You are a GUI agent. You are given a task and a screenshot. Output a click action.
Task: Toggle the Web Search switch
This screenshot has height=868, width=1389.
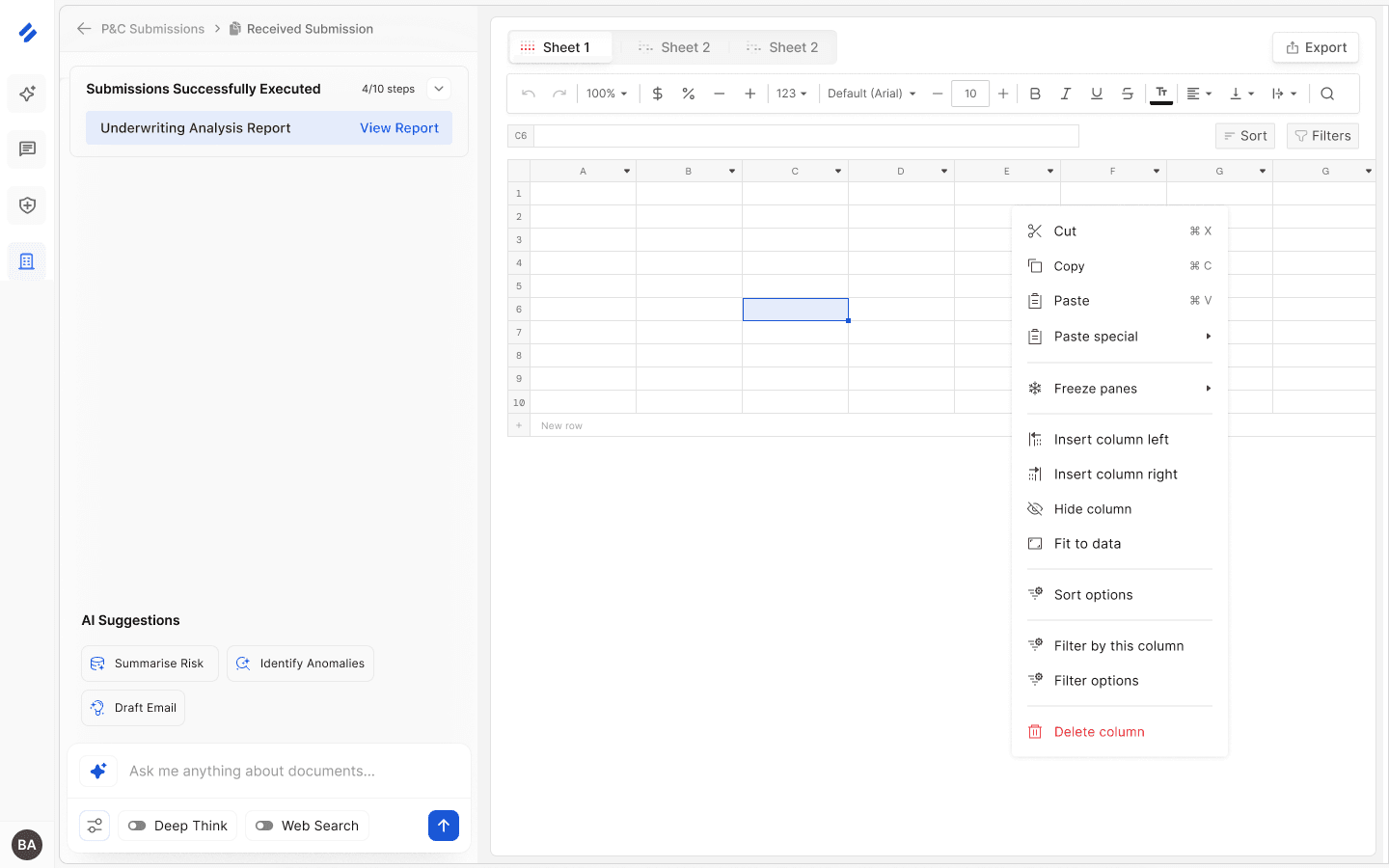pyautogui.click(x=264, y=826)
